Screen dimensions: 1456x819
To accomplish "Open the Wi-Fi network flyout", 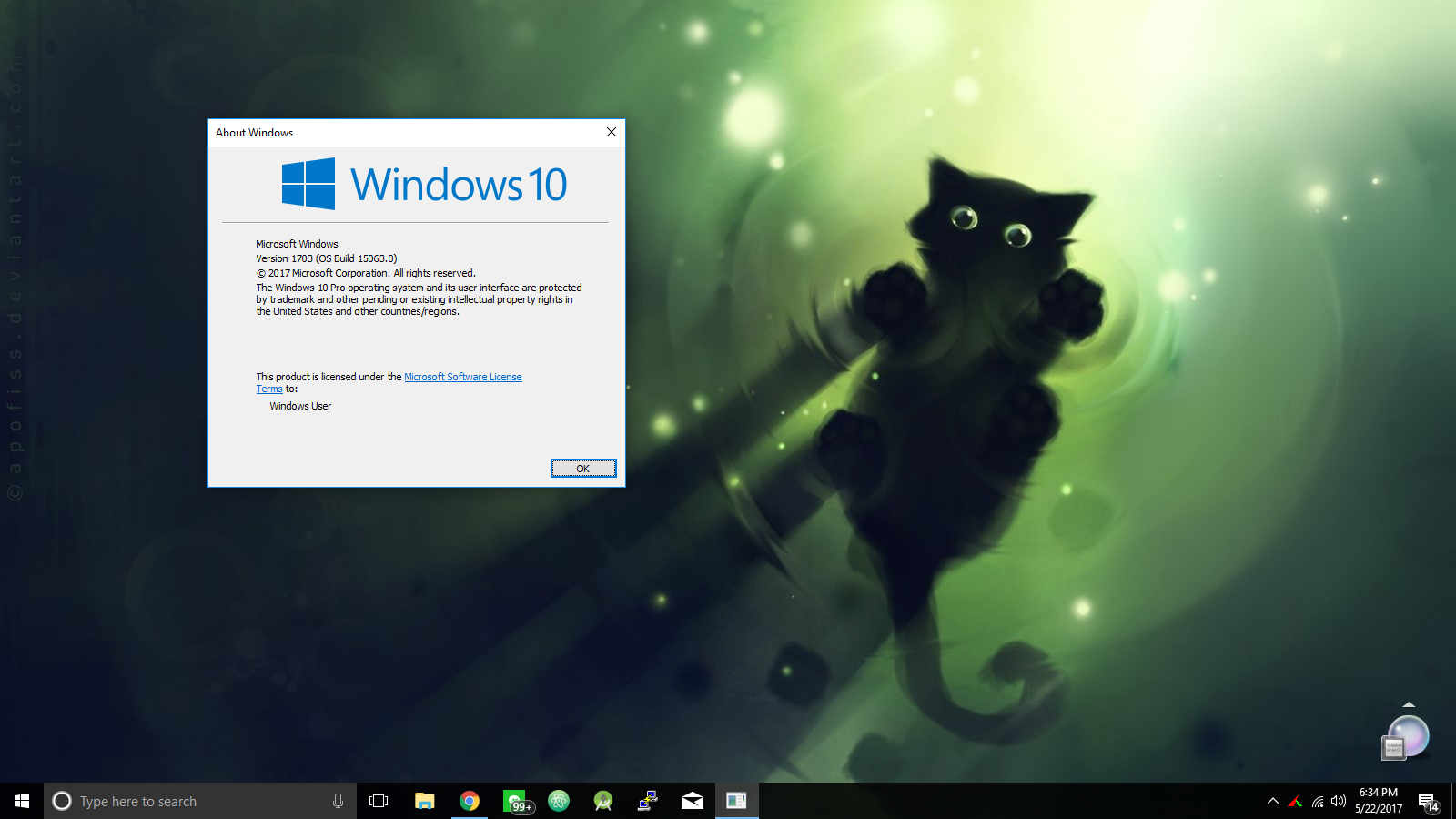I will point(1317,802).
